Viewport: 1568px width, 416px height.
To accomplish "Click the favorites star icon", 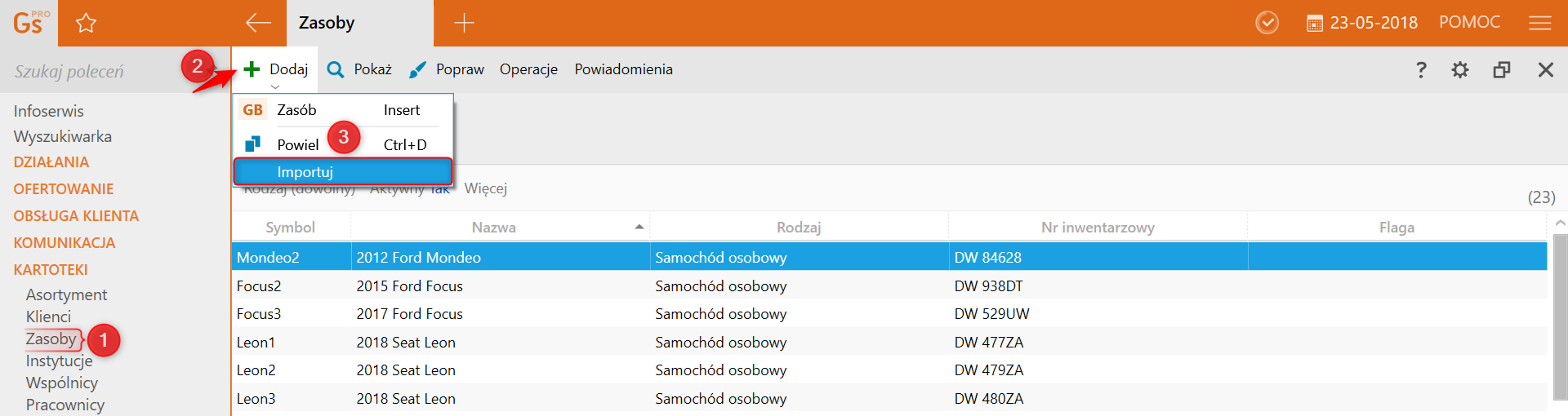I will (x=86, y=23).
